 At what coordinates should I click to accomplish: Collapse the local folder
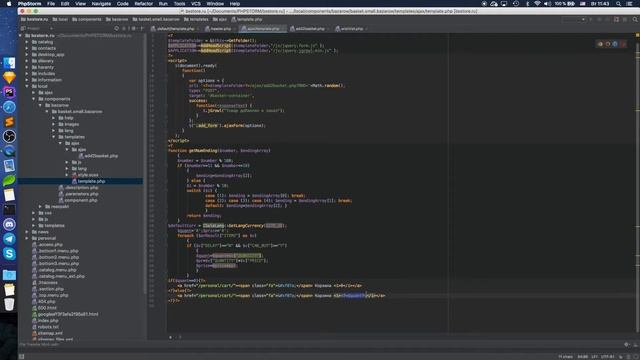(27, 86)
